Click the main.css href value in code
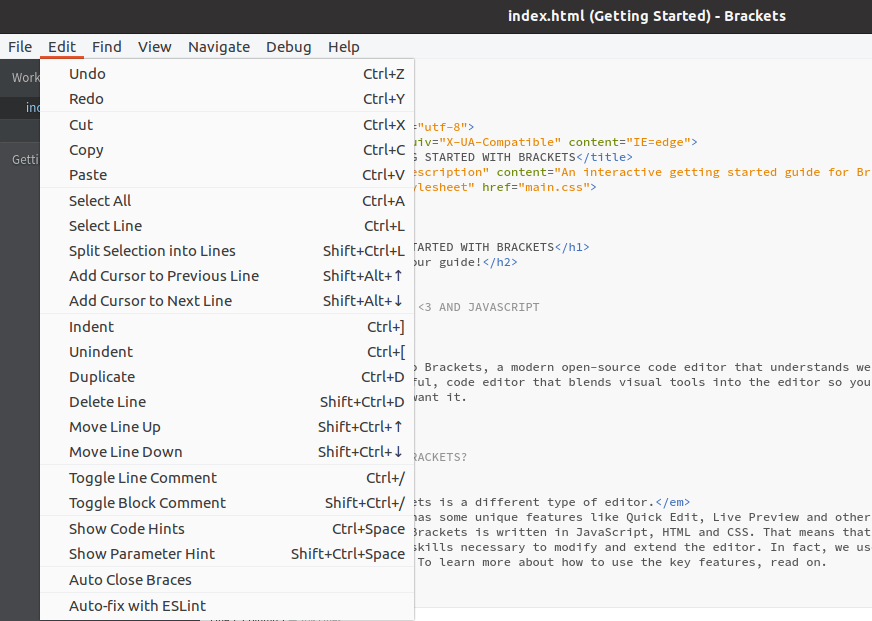872x621 pixels. 554,187
